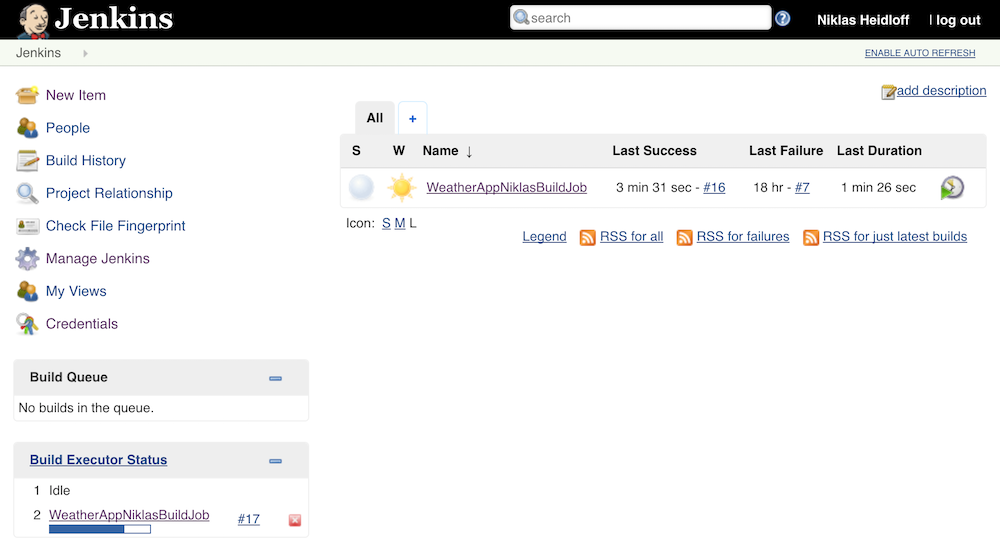Open RSS for all link
Image resolution: width=1000 pixels, height=549 pixels.
[631, 237]
